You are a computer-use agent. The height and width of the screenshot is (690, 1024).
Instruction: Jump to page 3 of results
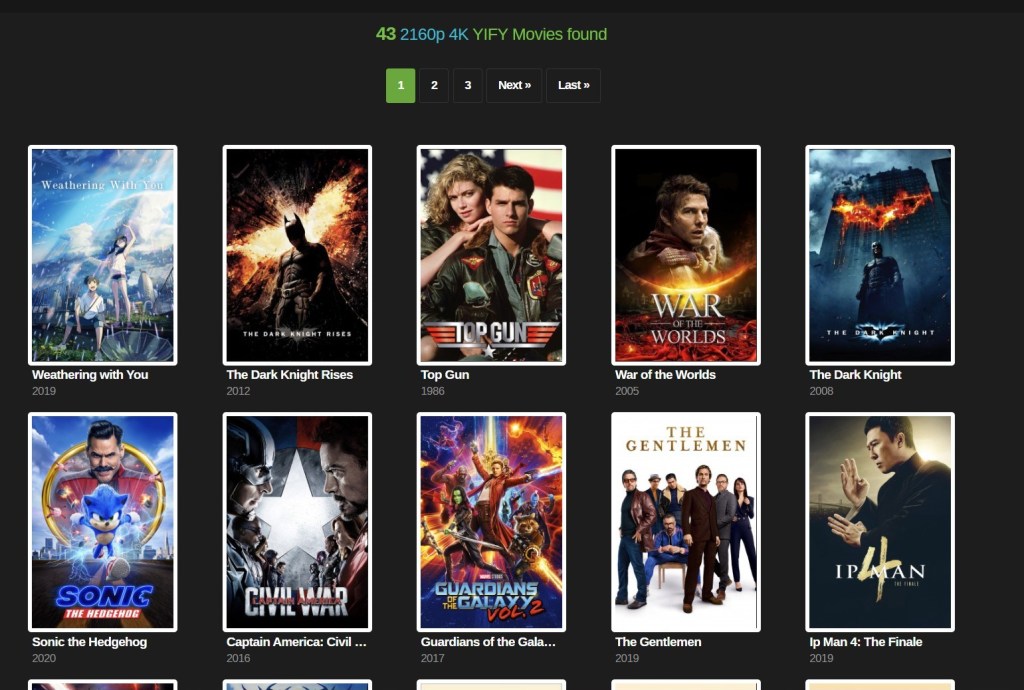pyautogui.click(x=467, y=86)
